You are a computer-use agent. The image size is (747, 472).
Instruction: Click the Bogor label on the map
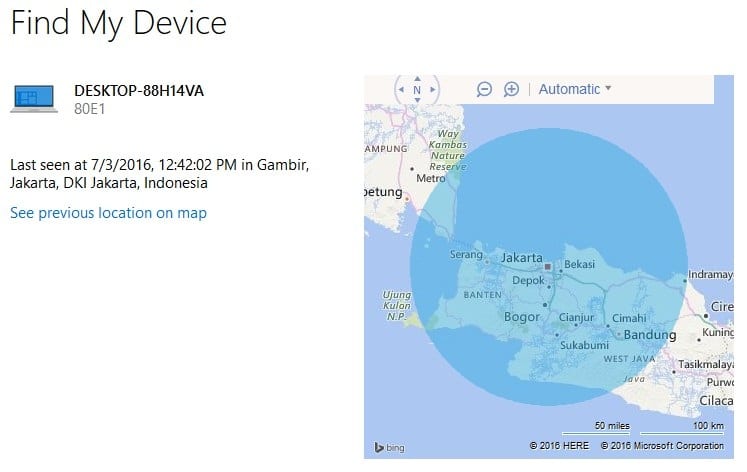[x=522, y=317]
